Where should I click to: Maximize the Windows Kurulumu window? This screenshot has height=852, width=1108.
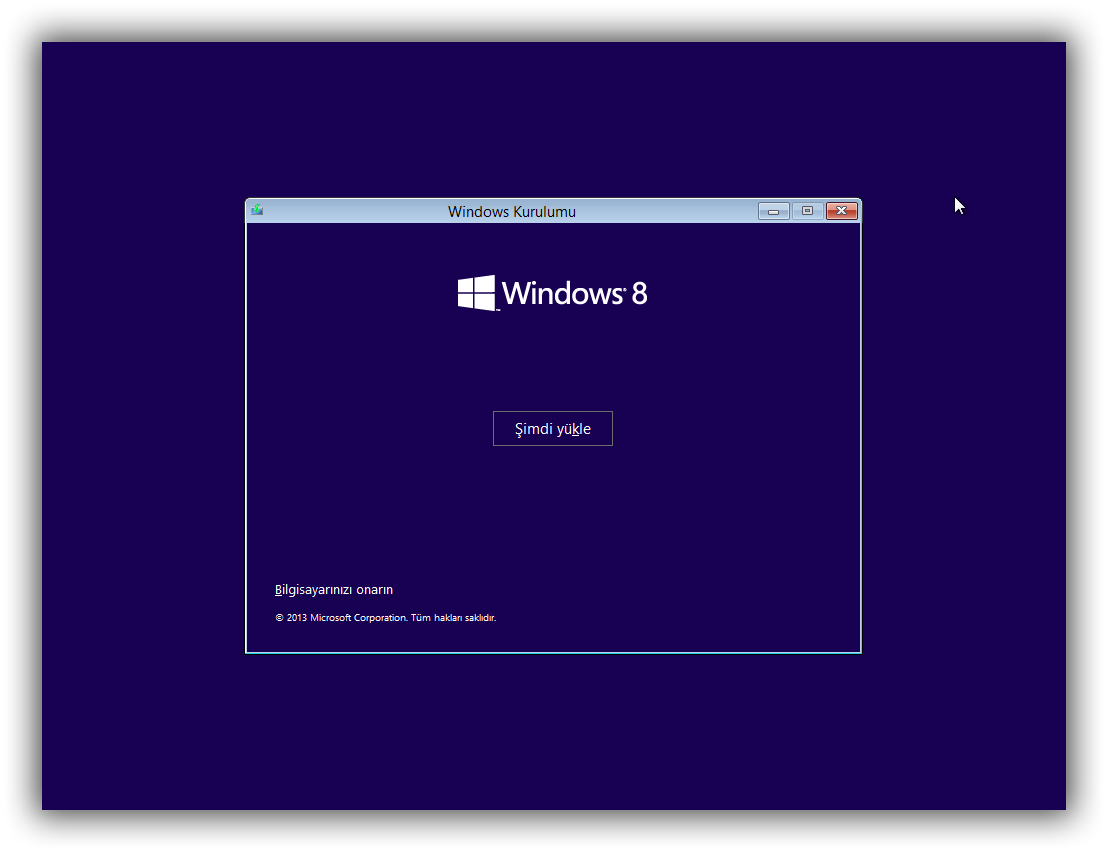tap(807, 211)
